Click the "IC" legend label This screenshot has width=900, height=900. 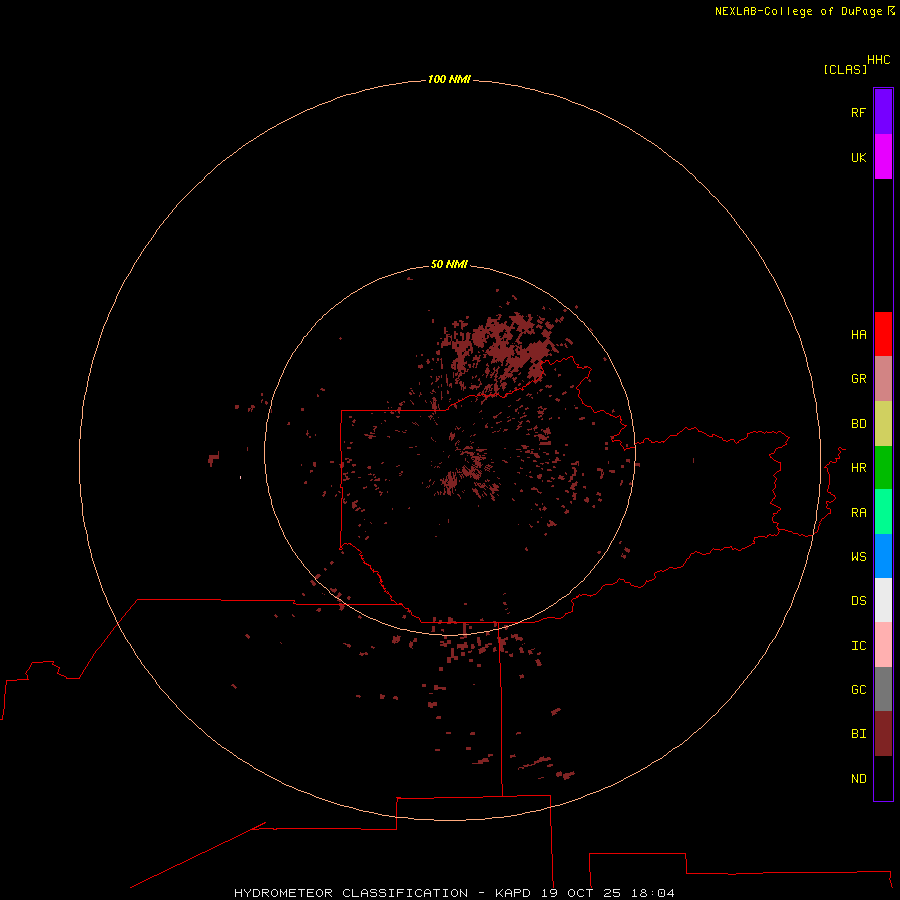click(x=858, y=646)
